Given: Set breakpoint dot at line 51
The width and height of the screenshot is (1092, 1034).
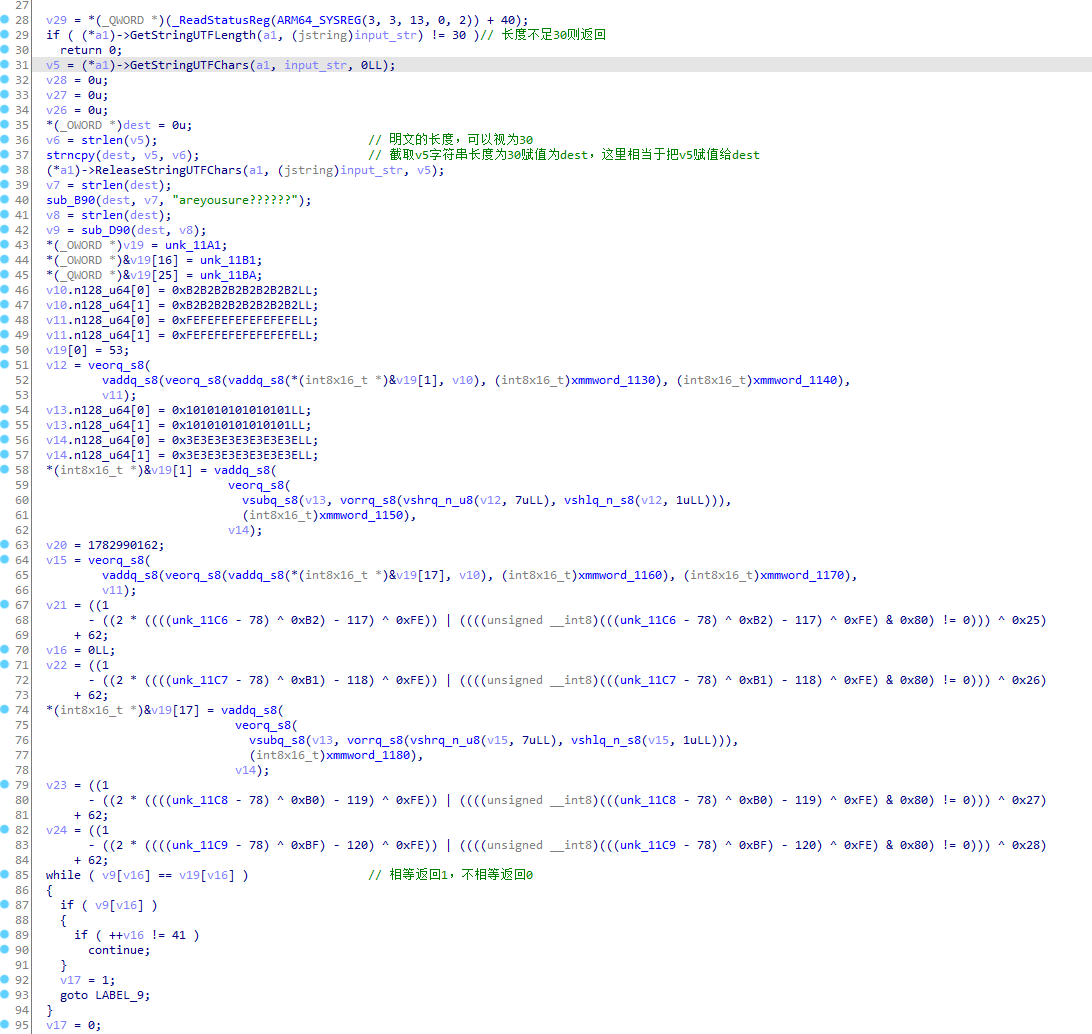Looking at the screenshot, I should tap(5, 365).
